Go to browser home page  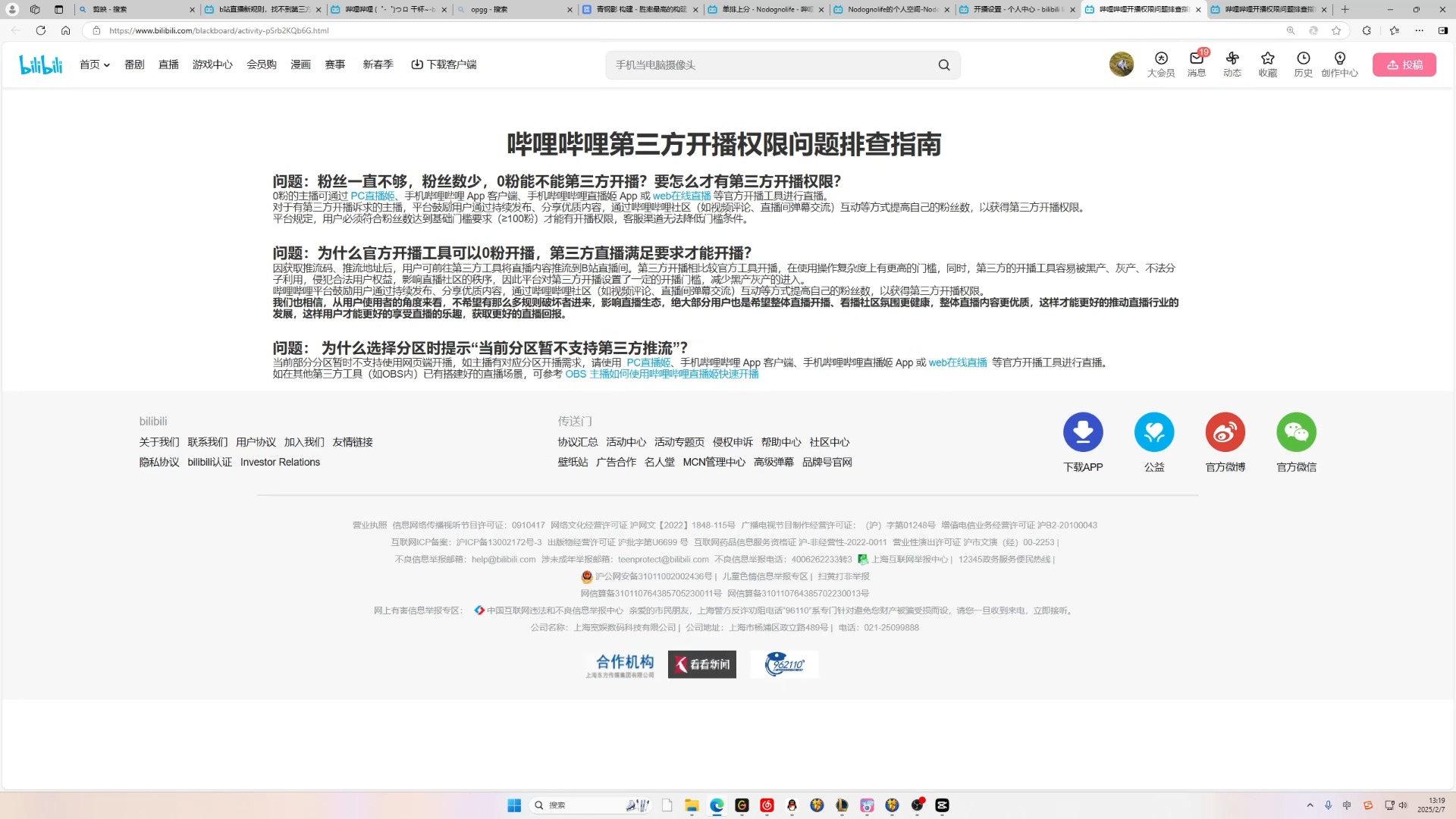point(66,30)
